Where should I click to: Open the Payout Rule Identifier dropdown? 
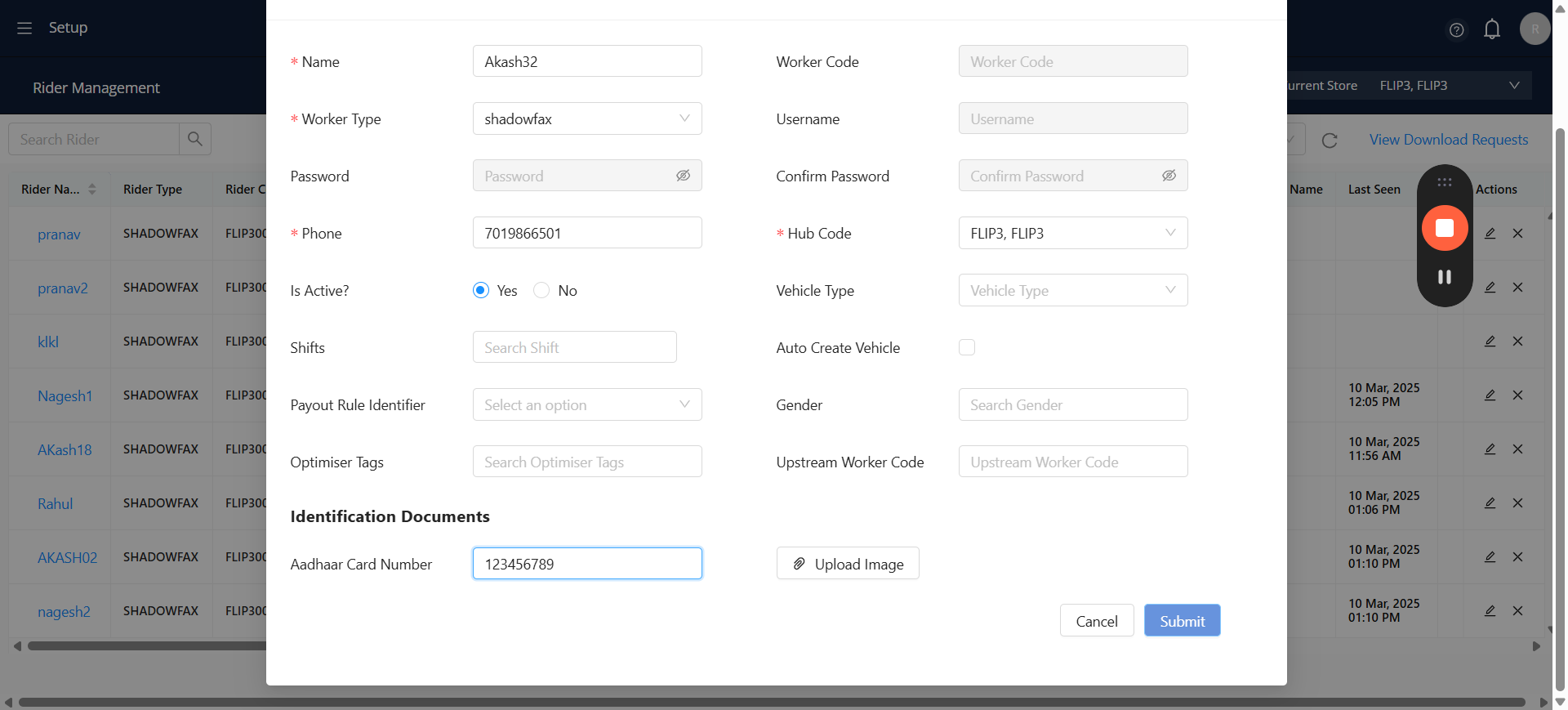587,404
